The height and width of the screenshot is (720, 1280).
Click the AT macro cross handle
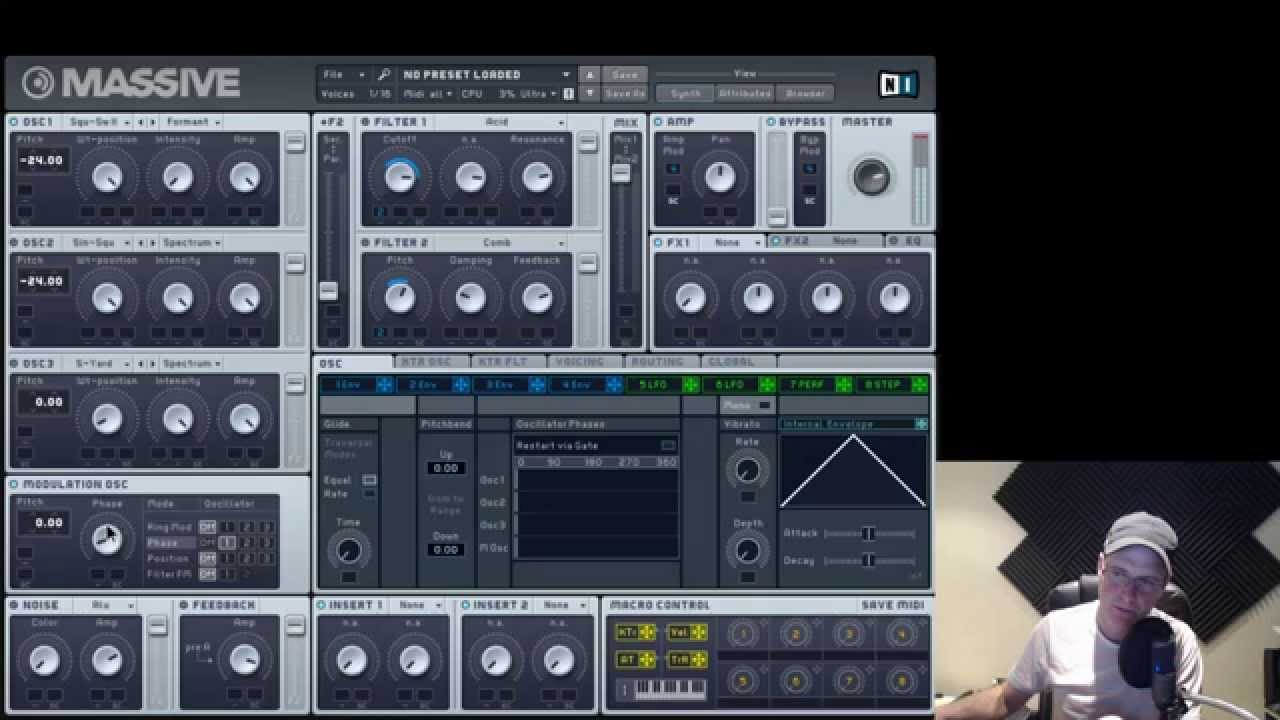pyautogui.click(x=648, y=660)
